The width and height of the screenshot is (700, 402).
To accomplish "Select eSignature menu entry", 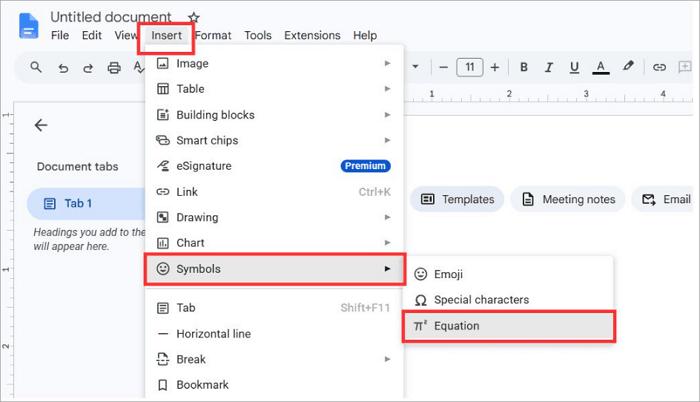I will click(x=274, y=166).
